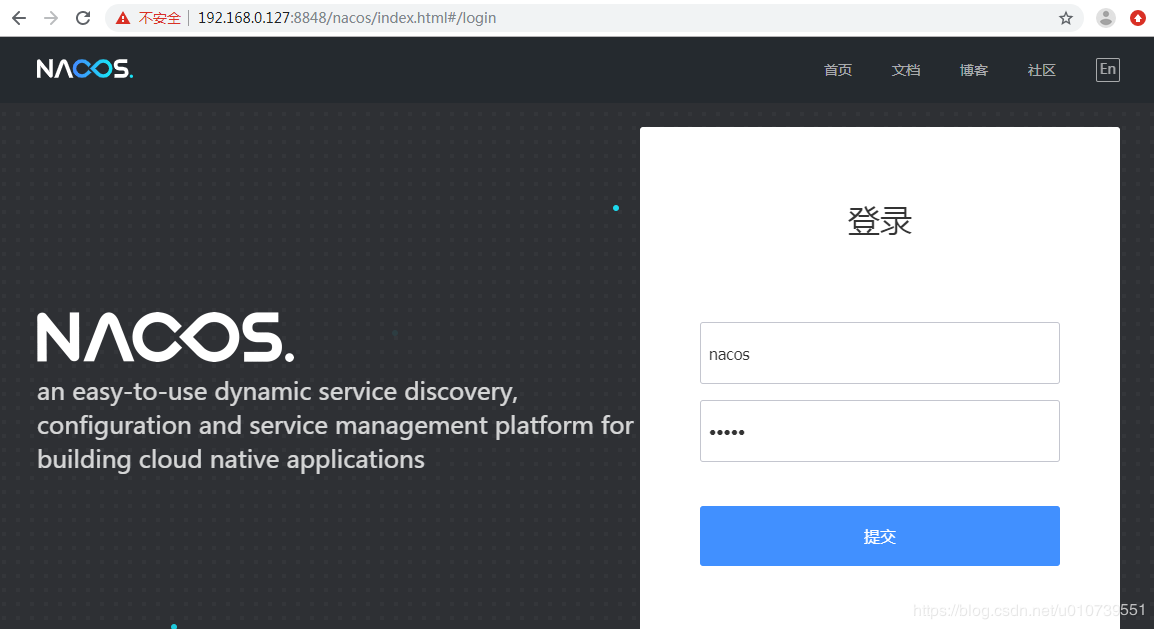
Task: Click the red extension icon in the toolbar
Action: point(1138,17)
